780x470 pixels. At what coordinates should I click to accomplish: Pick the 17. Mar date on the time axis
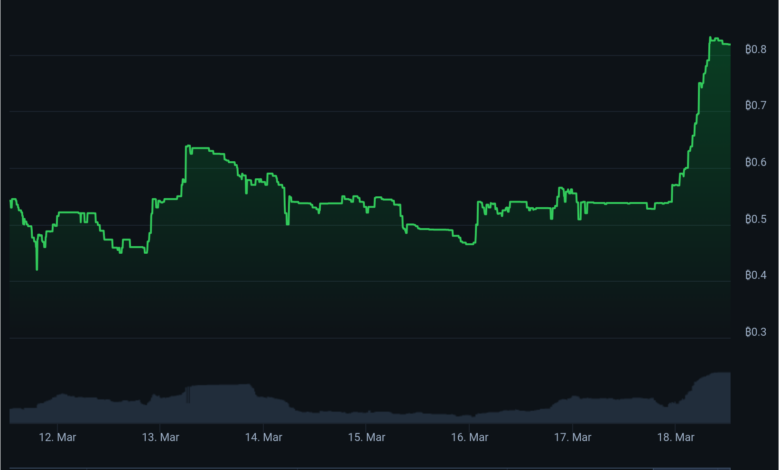tap(573, 437)
